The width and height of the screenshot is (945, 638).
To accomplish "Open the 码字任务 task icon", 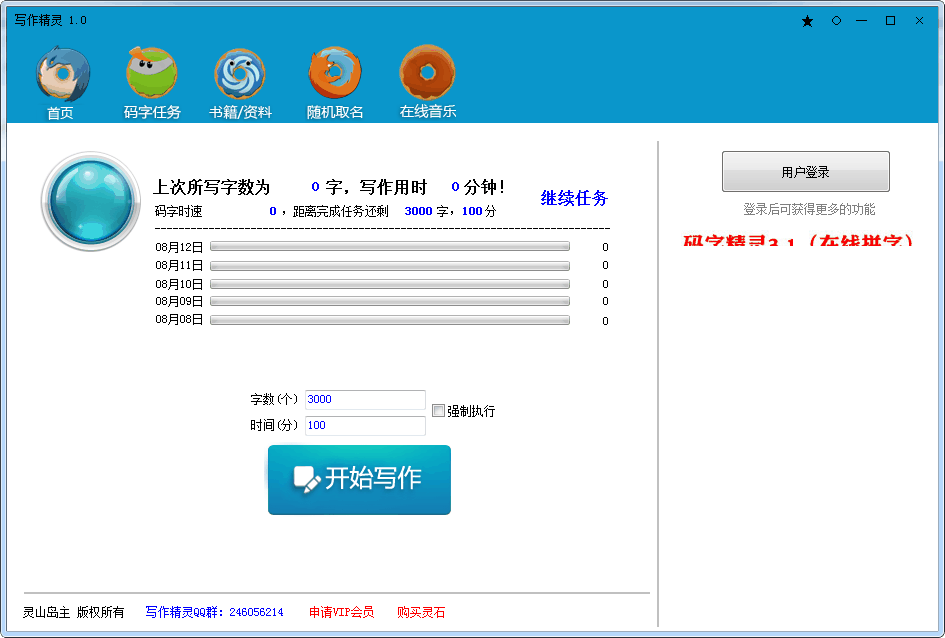I will (x=152, y=75).
